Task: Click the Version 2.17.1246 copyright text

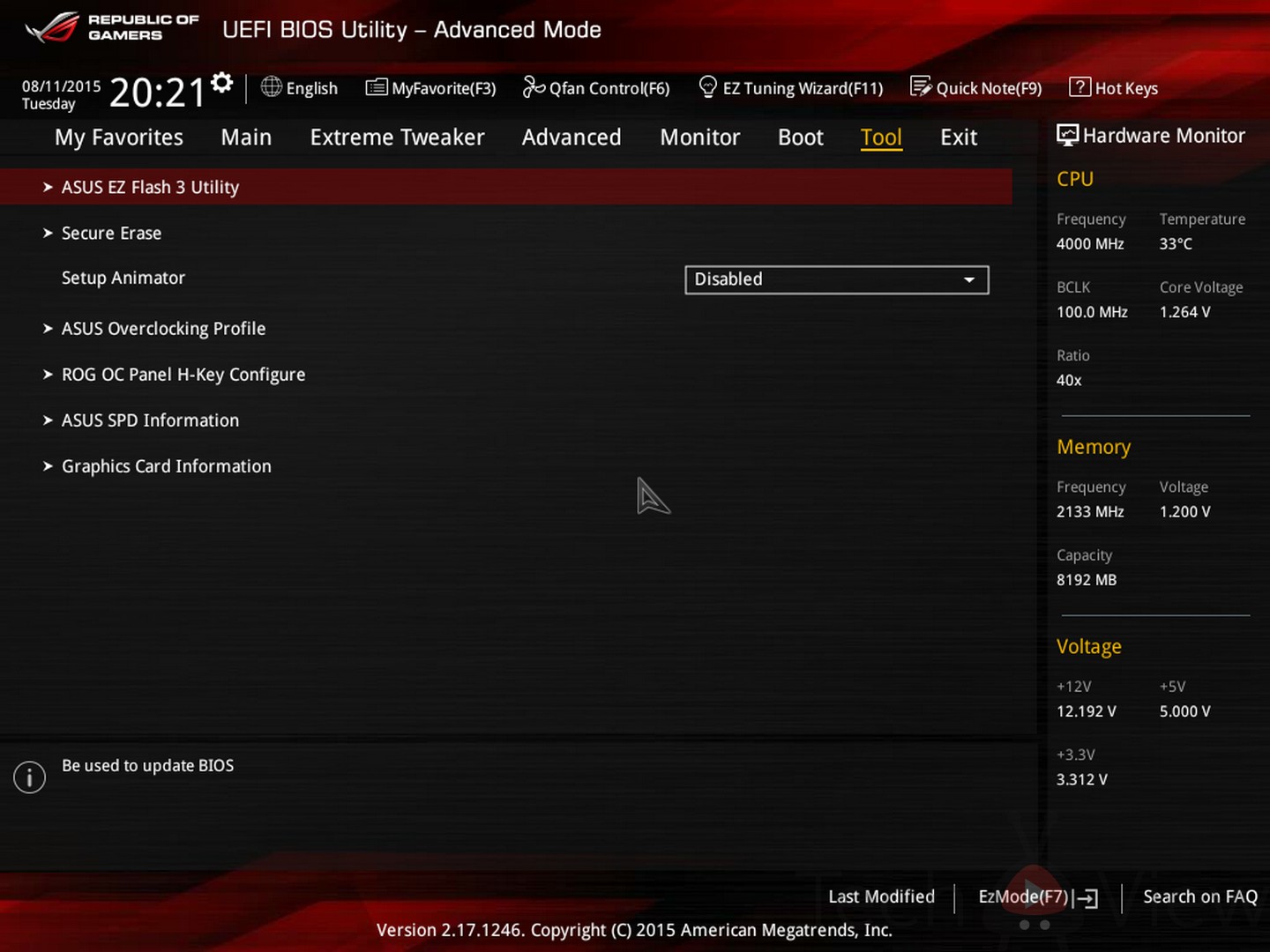Action: click(634, 930)
